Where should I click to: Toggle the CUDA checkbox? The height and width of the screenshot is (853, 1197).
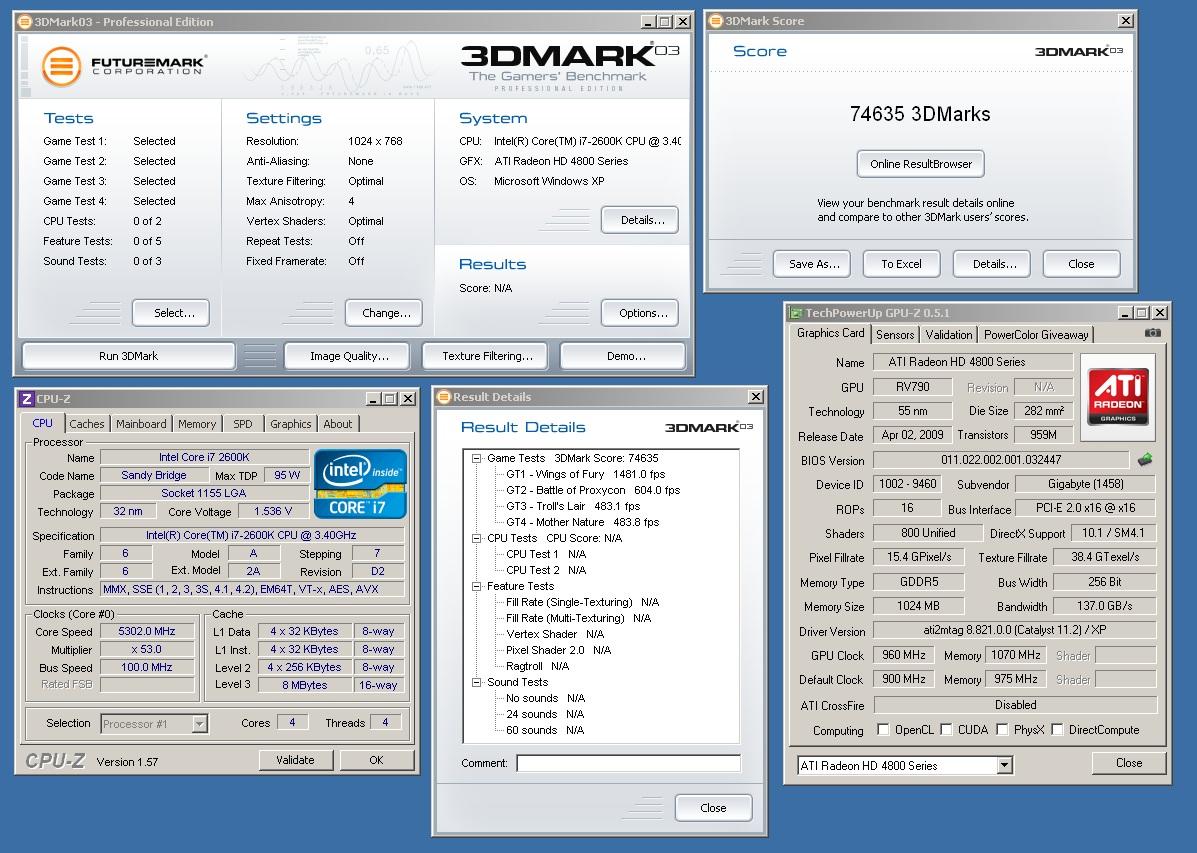(x=946, y=729)
